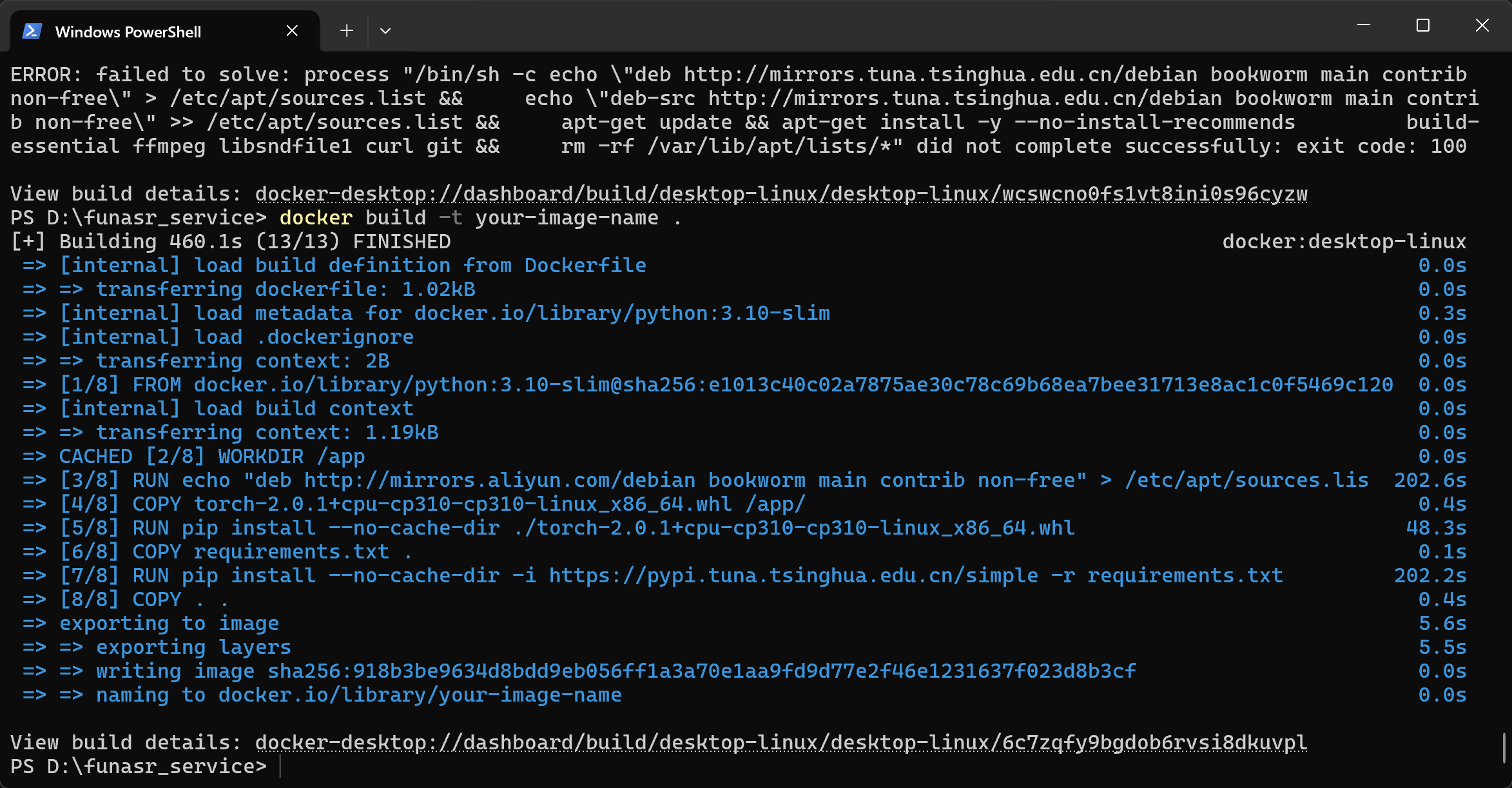Open a new tab with the plus button
1512x788 pixels.
(346, 30)
